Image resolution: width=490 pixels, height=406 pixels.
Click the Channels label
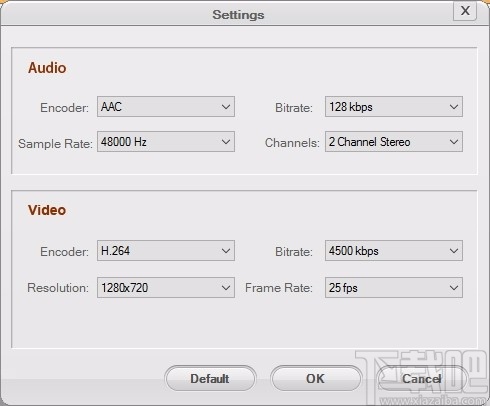292,143
